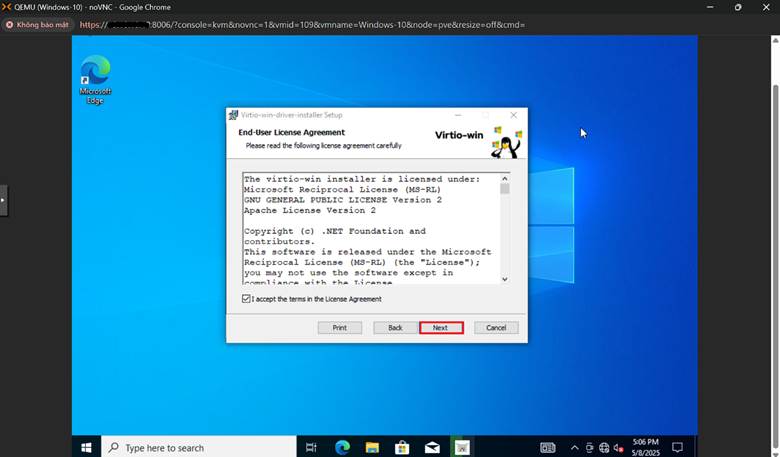Open Microsoft Edge desktop shortcut
780x457 pixels.
pos(95,78)
